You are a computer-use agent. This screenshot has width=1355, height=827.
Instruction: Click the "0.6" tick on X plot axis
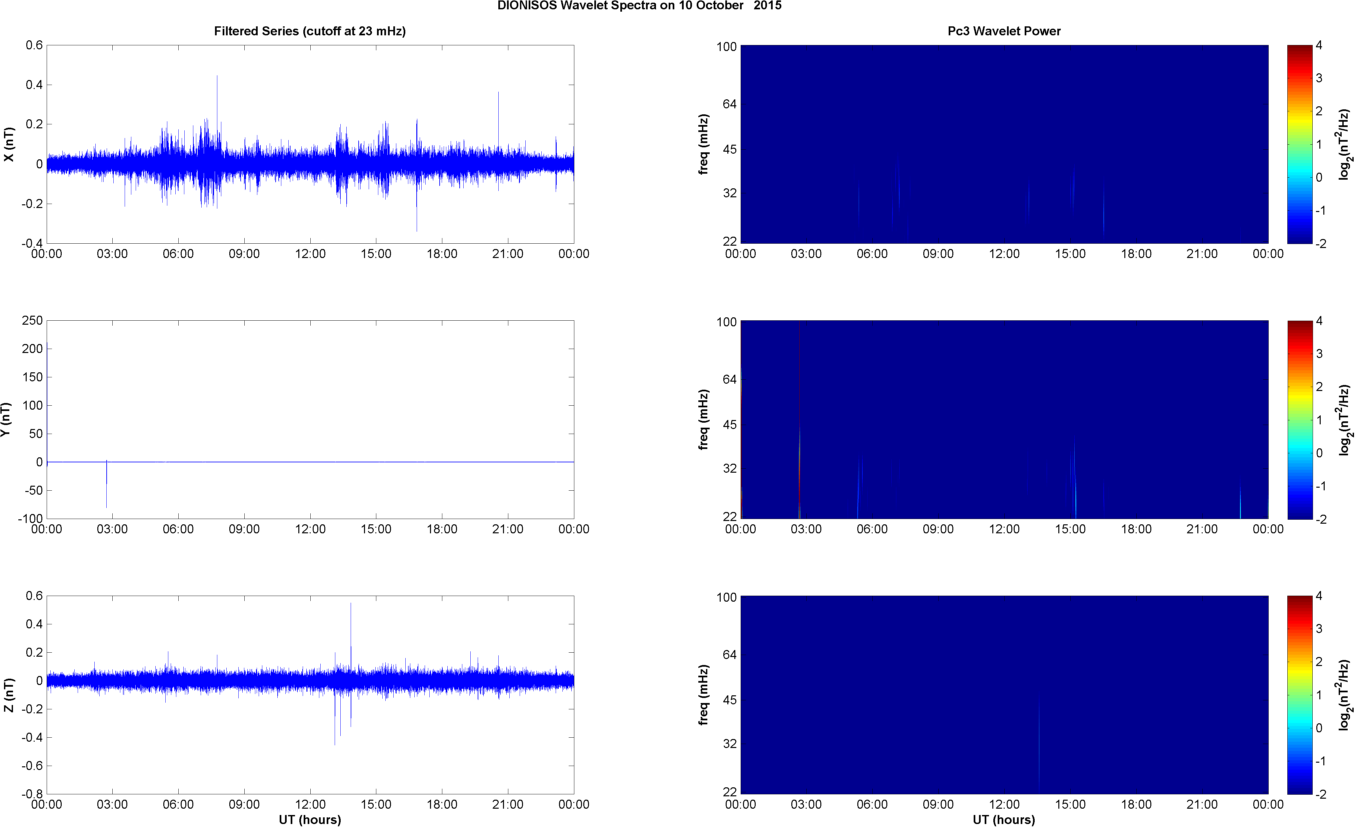point(33,45)
